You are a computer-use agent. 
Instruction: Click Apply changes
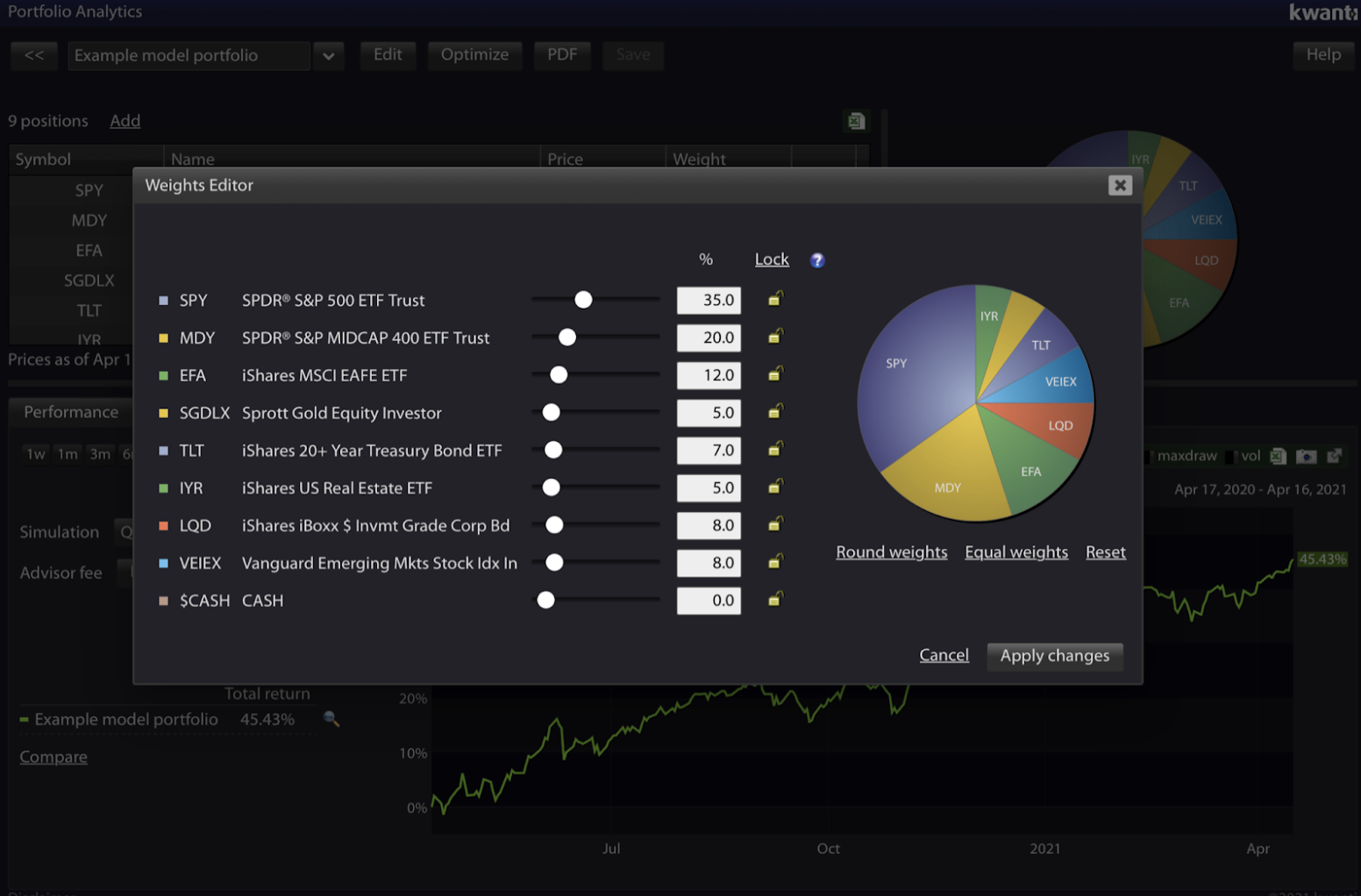1055,656
